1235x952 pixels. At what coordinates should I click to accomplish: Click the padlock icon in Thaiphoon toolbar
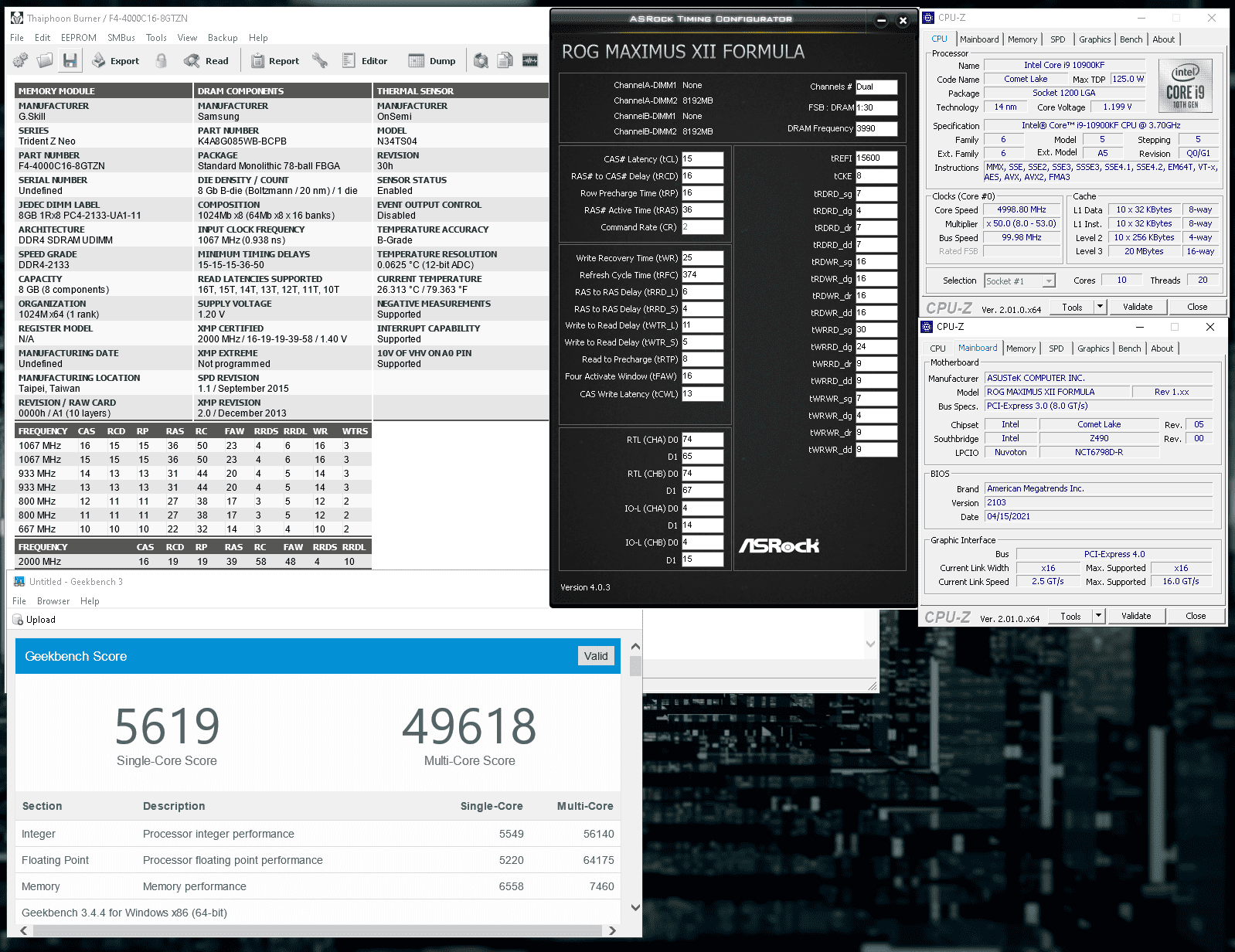coord(162,60)
